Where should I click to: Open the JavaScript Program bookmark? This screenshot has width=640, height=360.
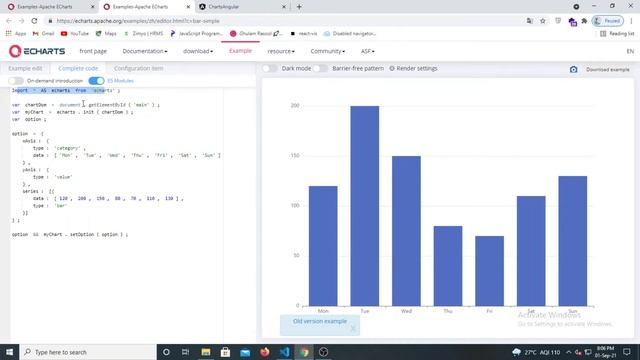coord(197,33)
